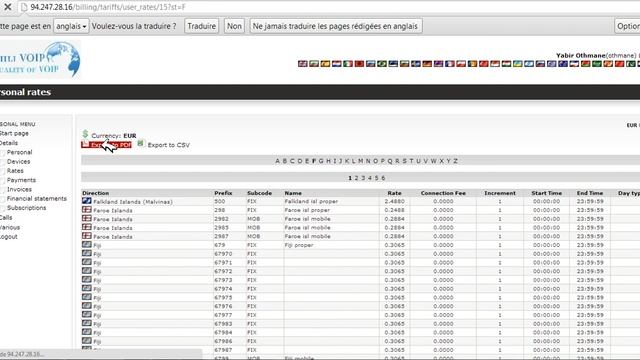Image resolution: width=640 pixels, height=360 pixels.
Task: Click the Faroe Islands flag in prefix 298 row
Action: [87, 209]
